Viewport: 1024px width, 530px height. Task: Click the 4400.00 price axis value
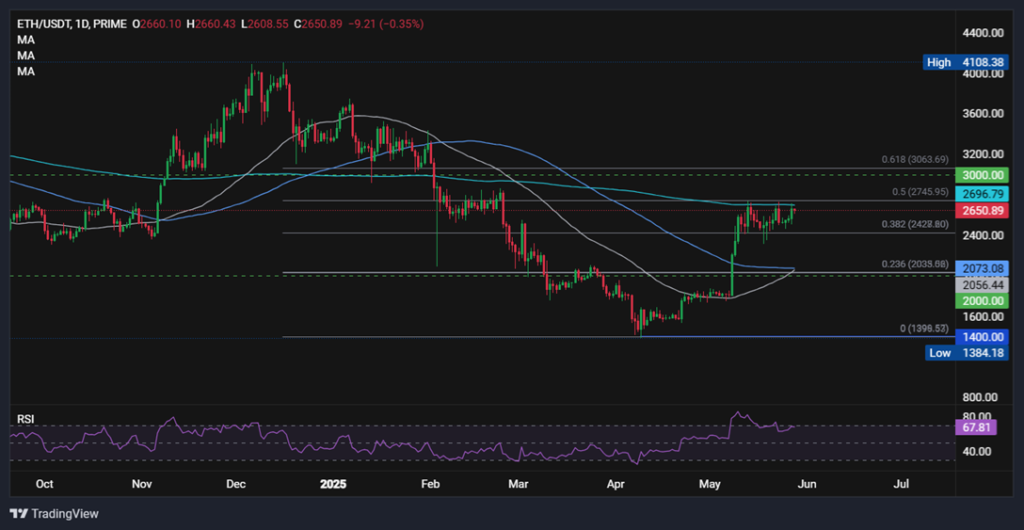983,33
